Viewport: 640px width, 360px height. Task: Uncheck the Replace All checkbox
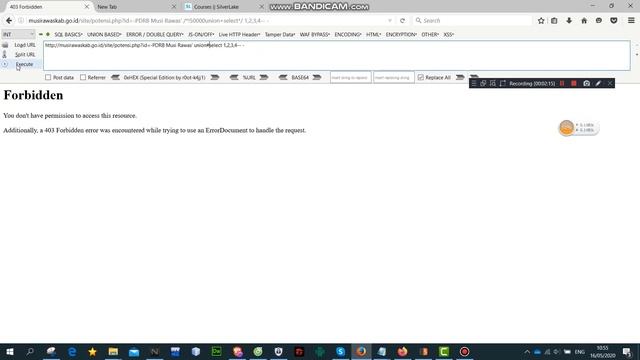click(420, 77)
